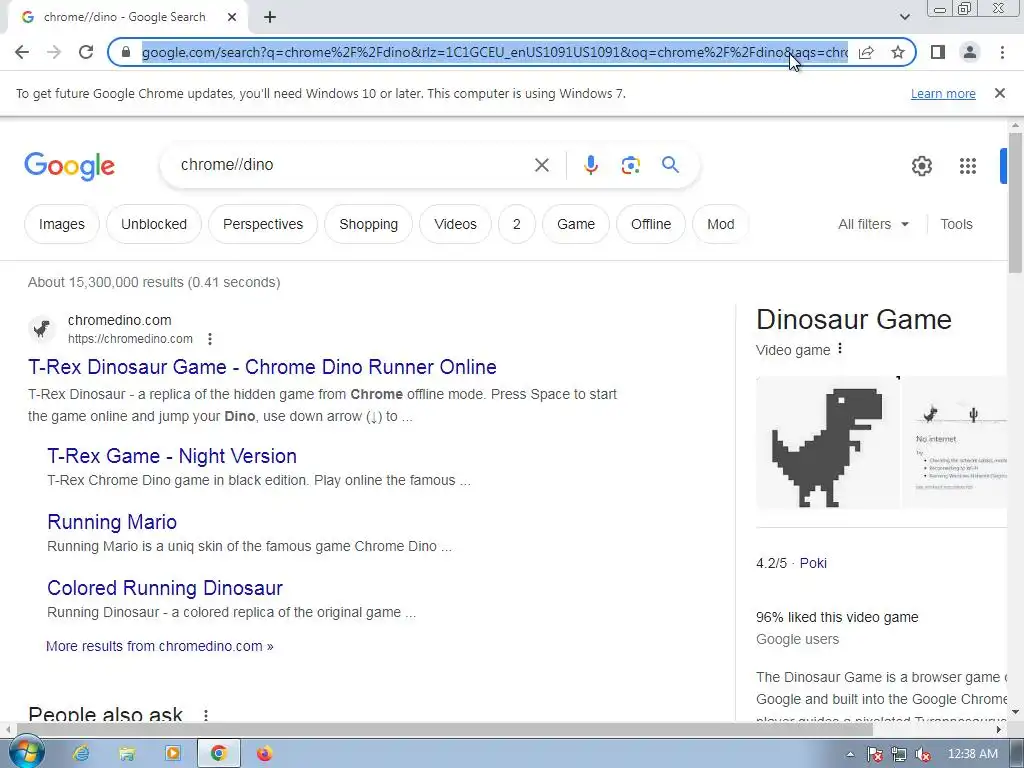Switch to the Perspectives filter
This screenshot has height=768, width=1024.
click(263, 224)
